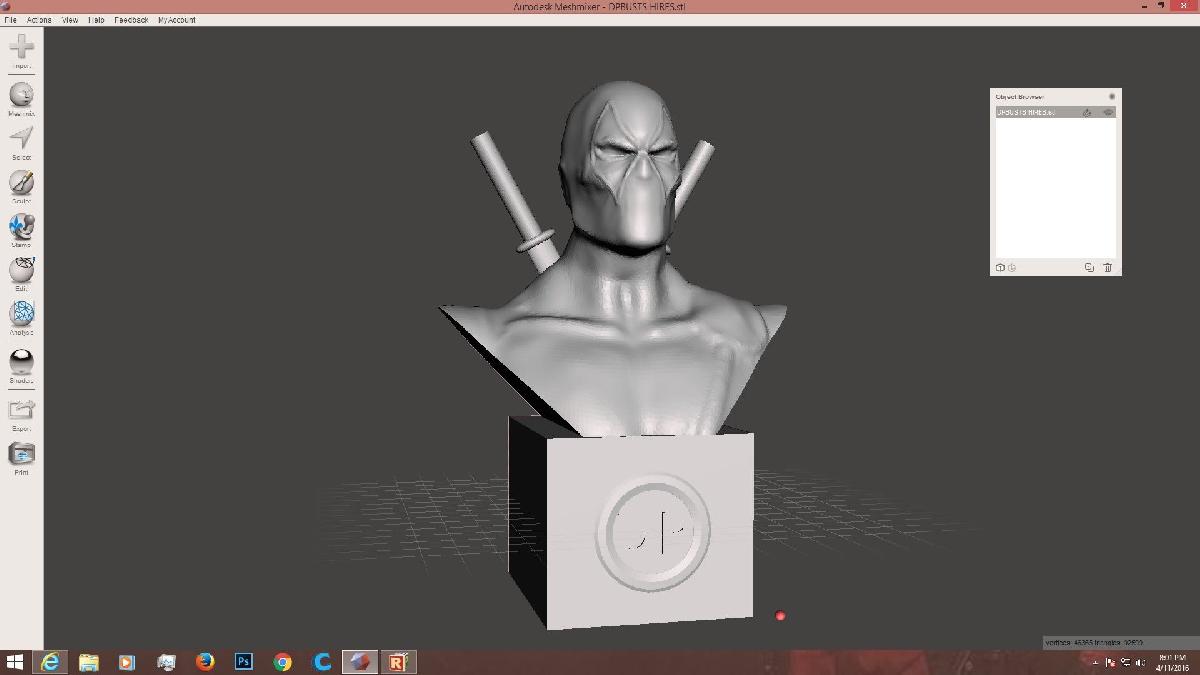1200x675 pixels.
Task: Open the Actions menu
Action: (x=37, y=19)
